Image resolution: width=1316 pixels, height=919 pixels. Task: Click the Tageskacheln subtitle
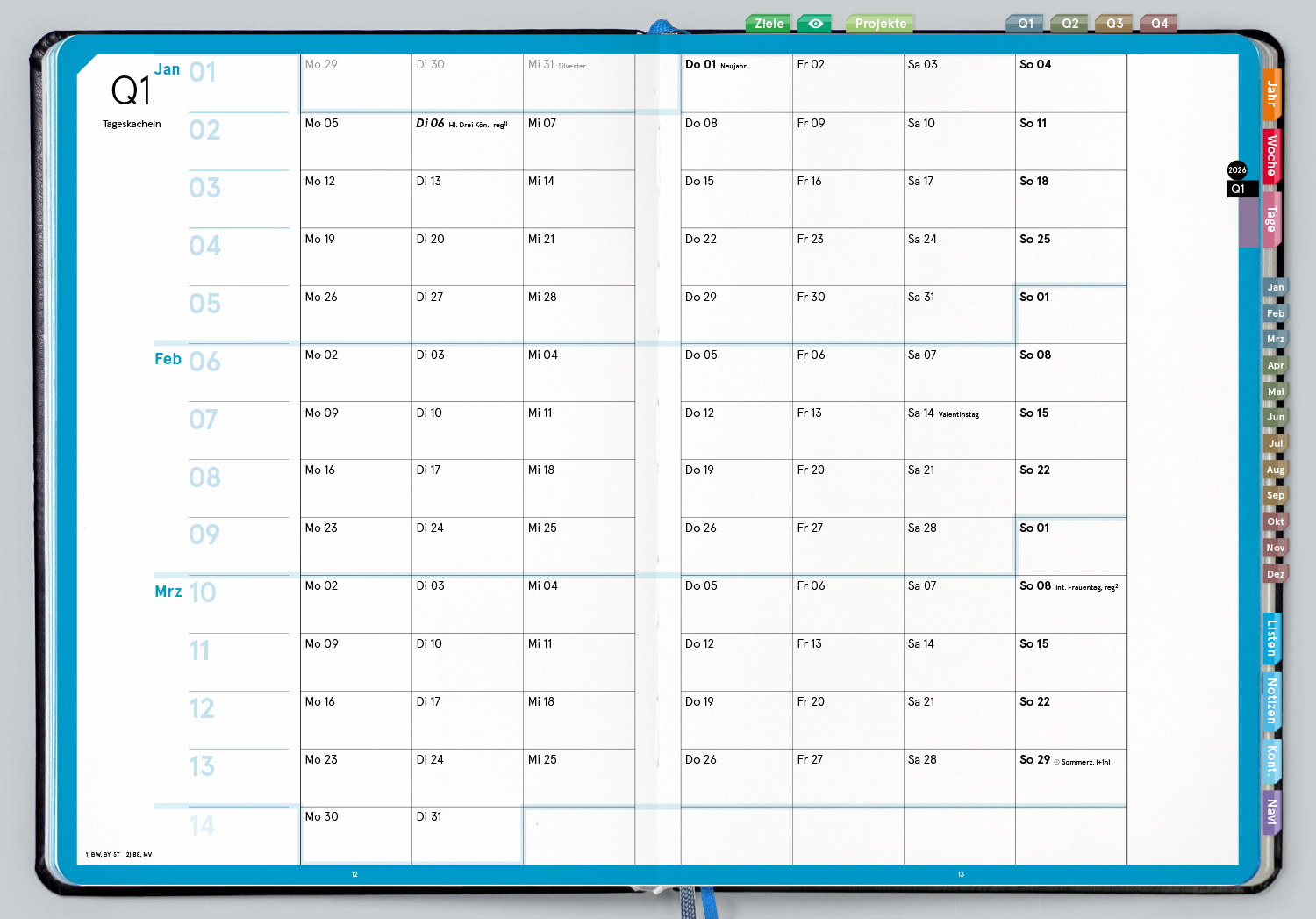tap(132, 124)
